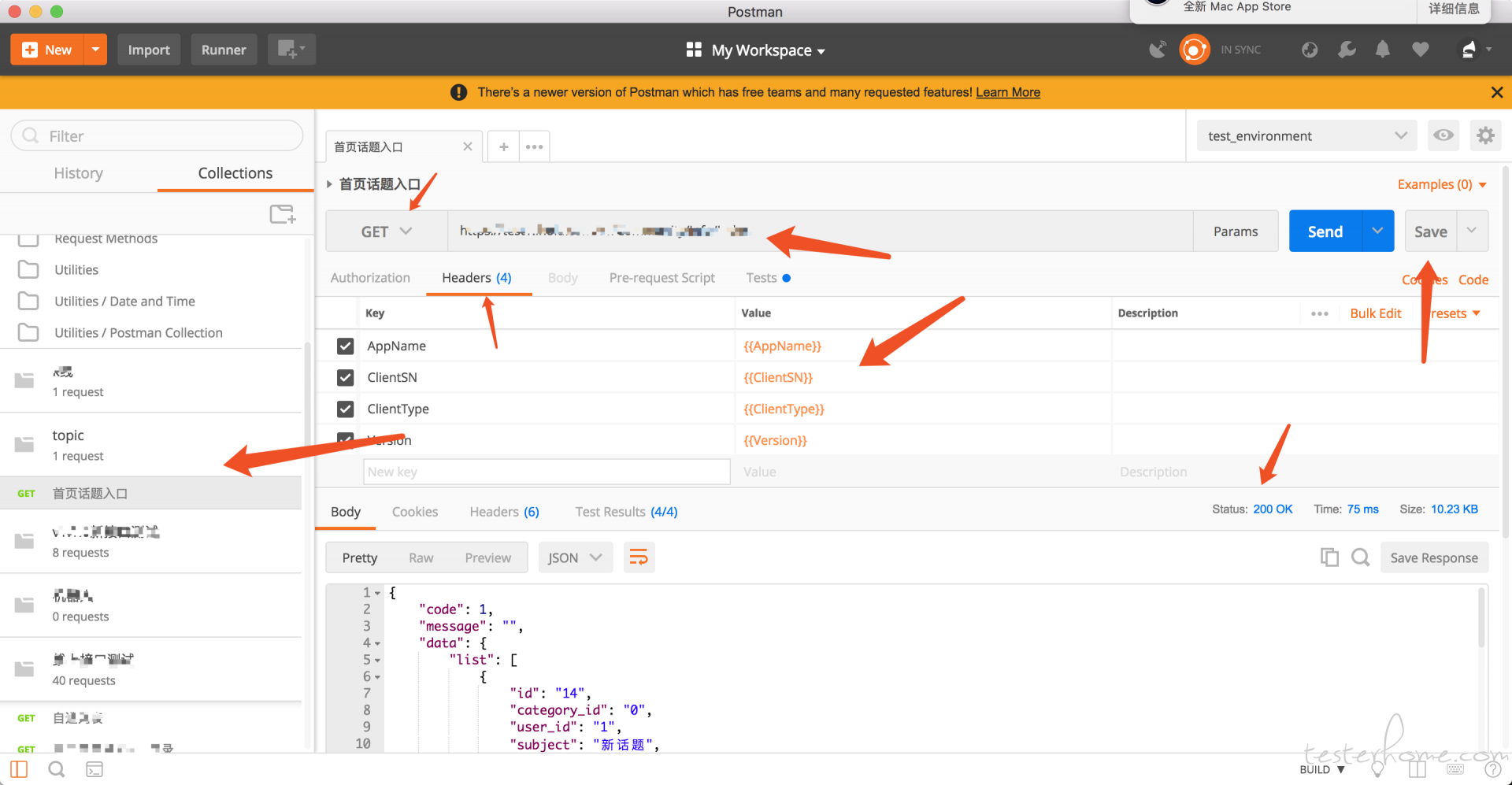This screenshot has height=785, width=1512.
Task: Open the browse planet icon in header
Action: (1310, 50)
